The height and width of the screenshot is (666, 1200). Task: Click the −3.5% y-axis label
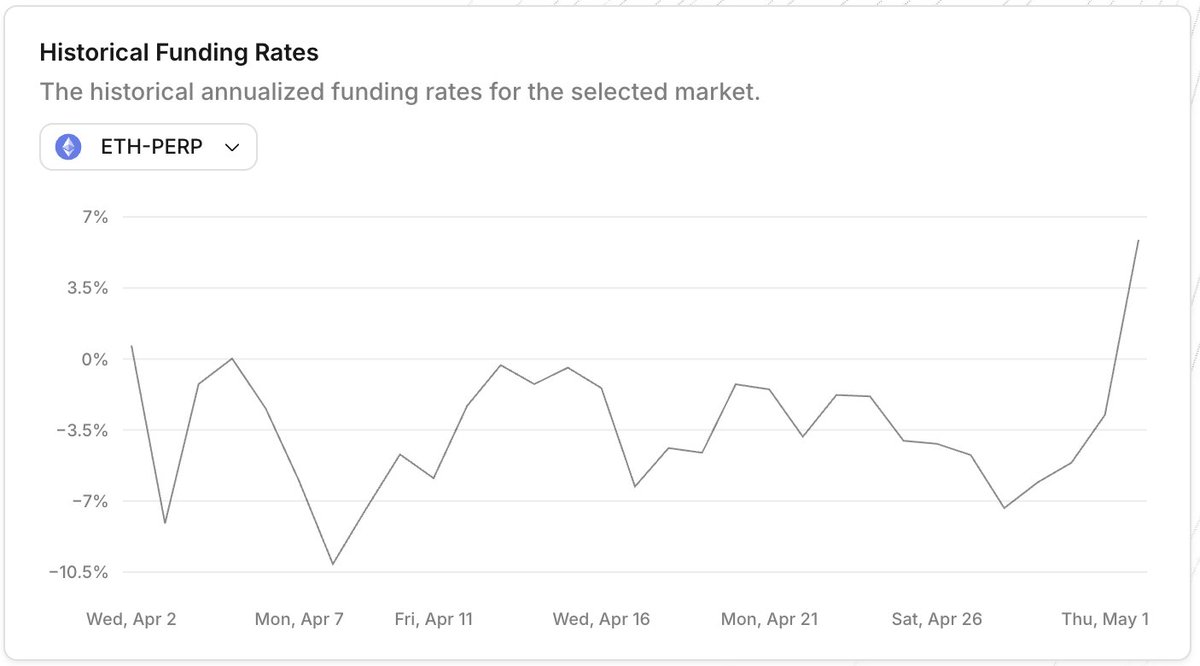pos(82,431)
